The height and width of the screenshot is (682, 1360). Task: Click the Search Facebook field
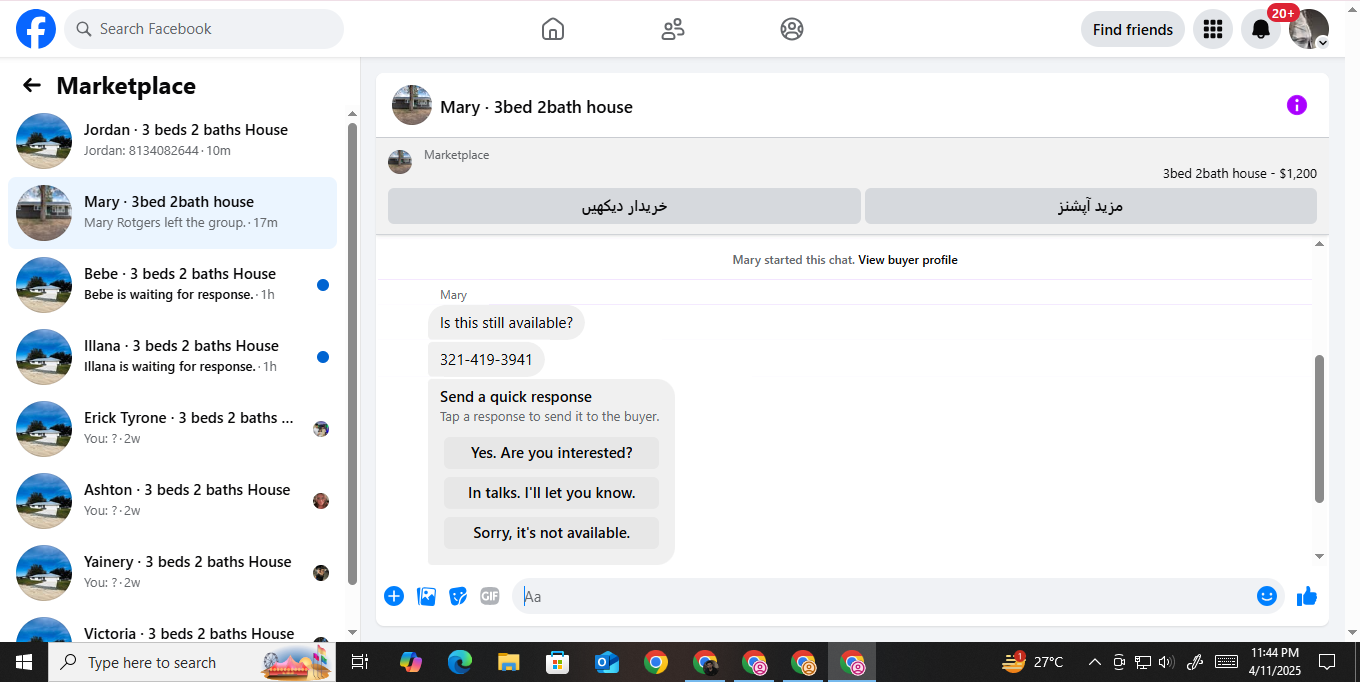204,29
